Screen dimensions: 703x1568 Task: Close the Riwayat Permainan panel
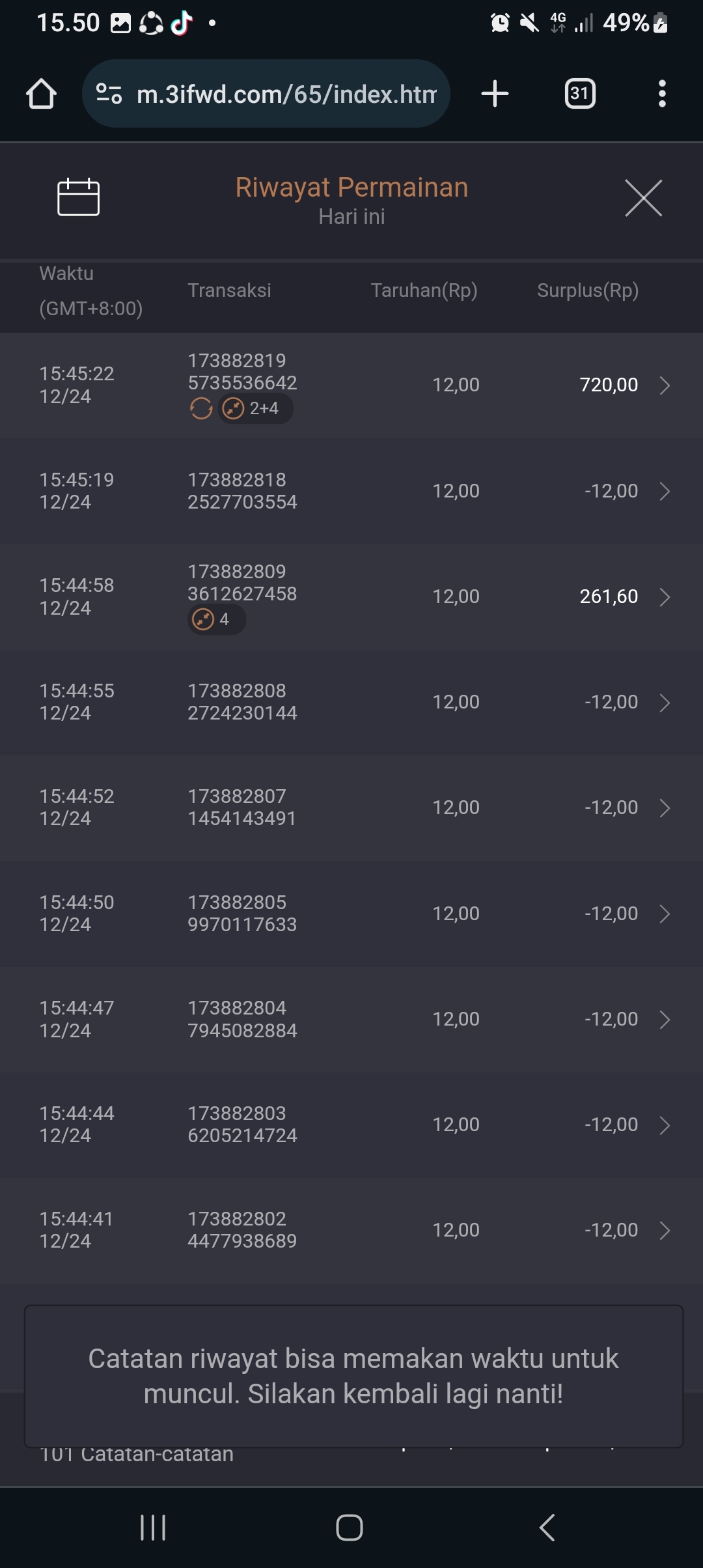[x=643, y=198]
